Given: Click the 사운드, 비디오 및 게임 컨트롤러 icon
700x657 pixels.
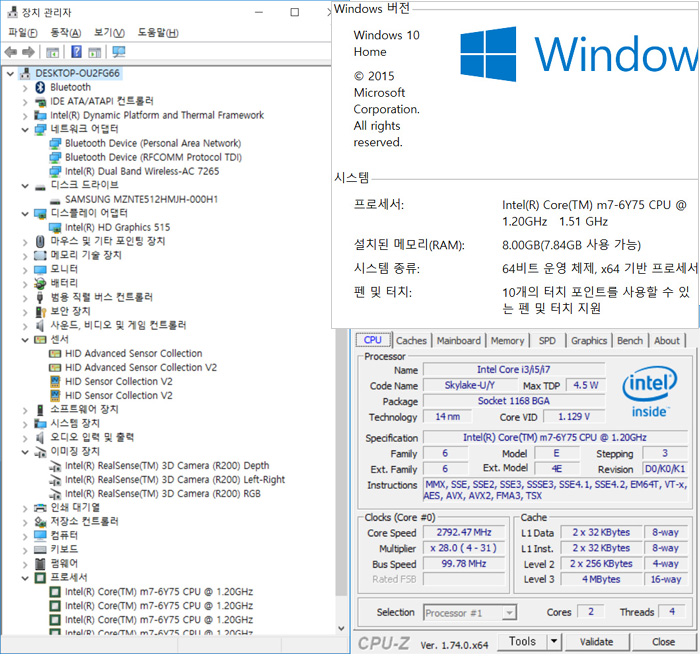Looking at the screenshot, I should pos(40,325).
